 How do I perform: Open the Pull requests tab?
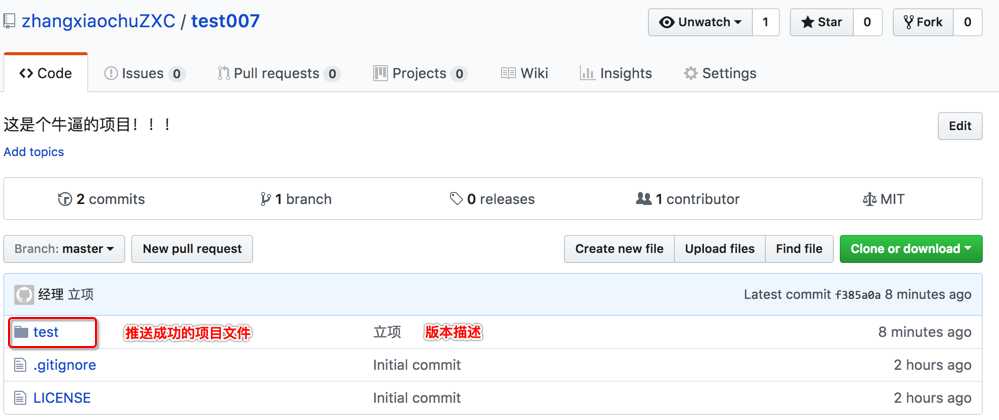coord(278,73)
